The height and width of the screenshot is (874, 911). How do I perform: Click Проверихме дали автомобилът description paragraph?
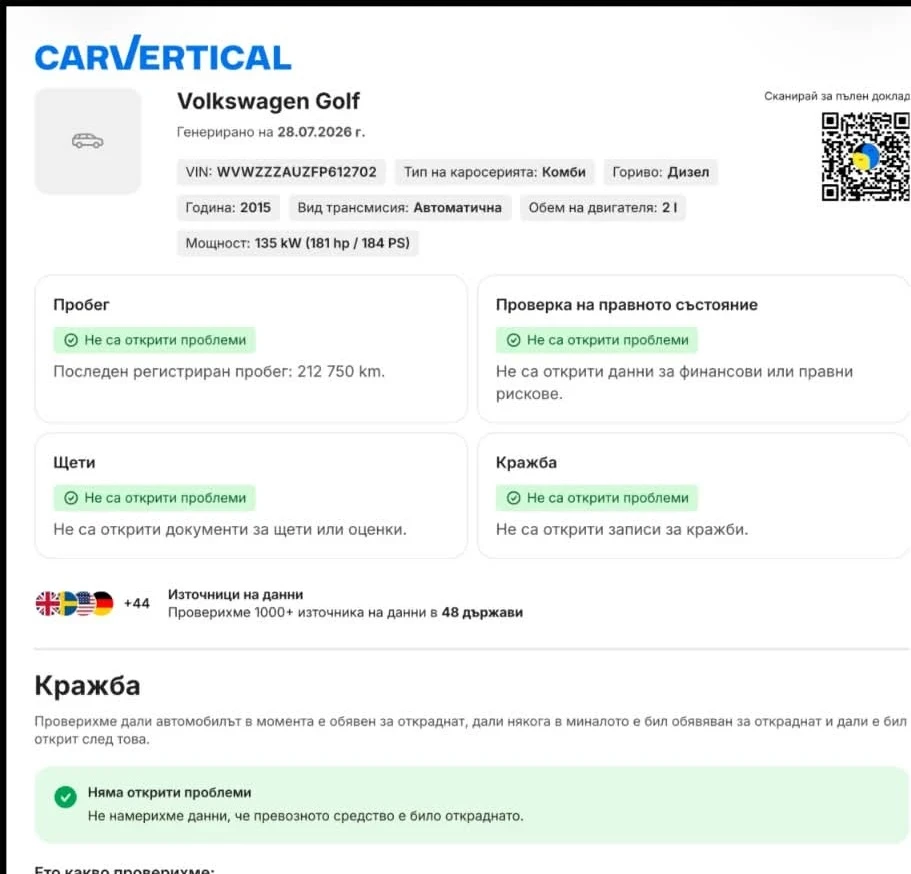click(470, 730)
